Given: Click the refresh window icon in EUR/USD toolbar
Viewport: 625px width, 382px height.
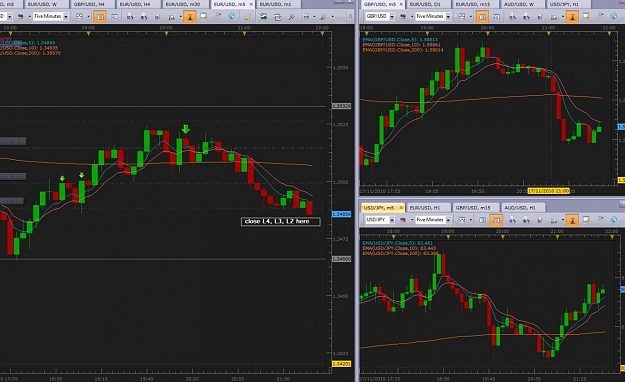Looking at the screenshot, I should click(x=277, y=17).
